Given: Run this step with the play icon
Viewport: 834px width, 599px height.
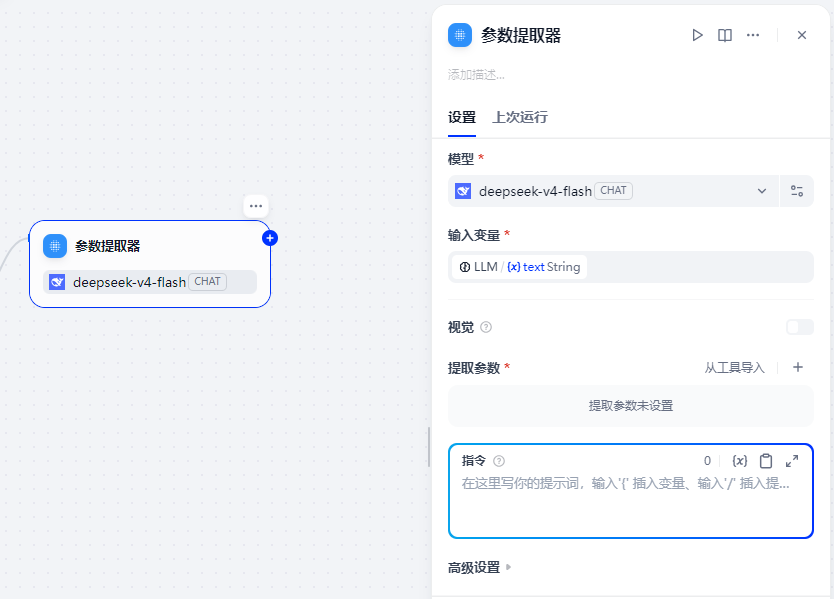Looking at the screenshot, I should click(x=697, y=35).
